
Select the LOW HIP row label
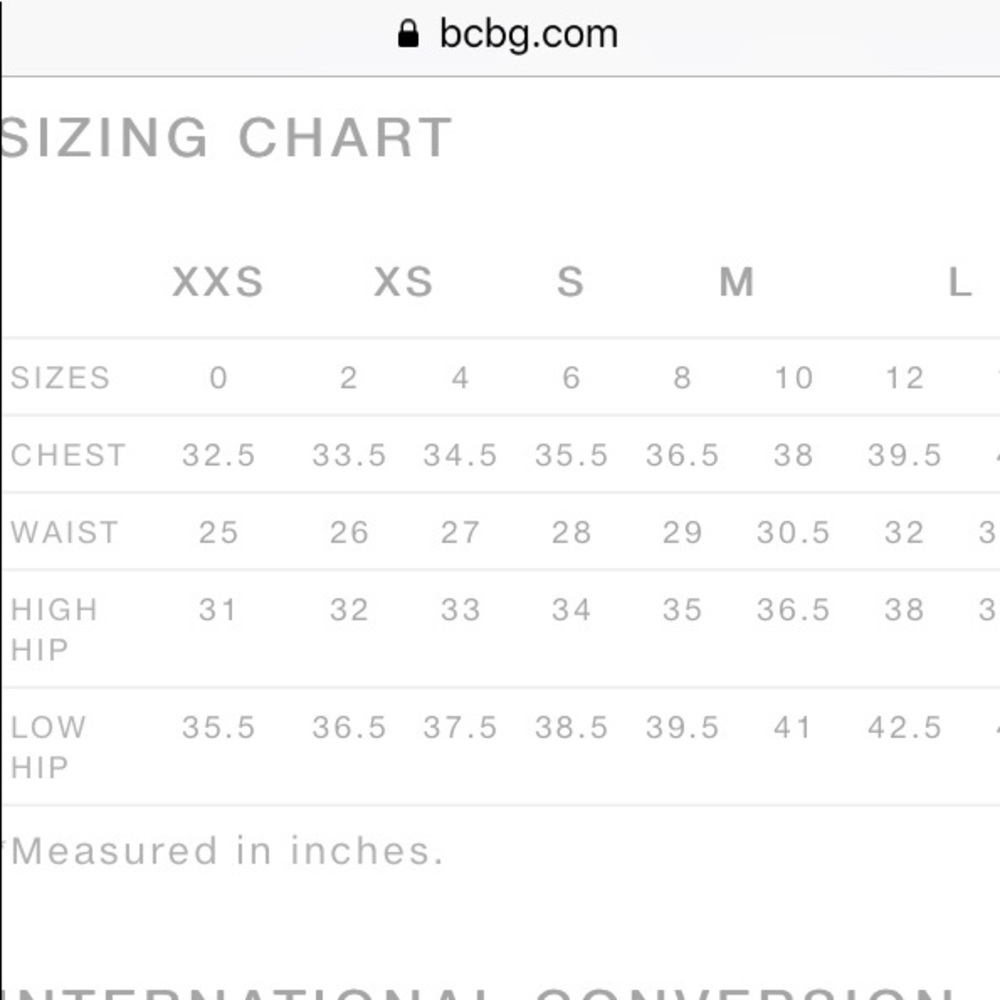[48, 746]
